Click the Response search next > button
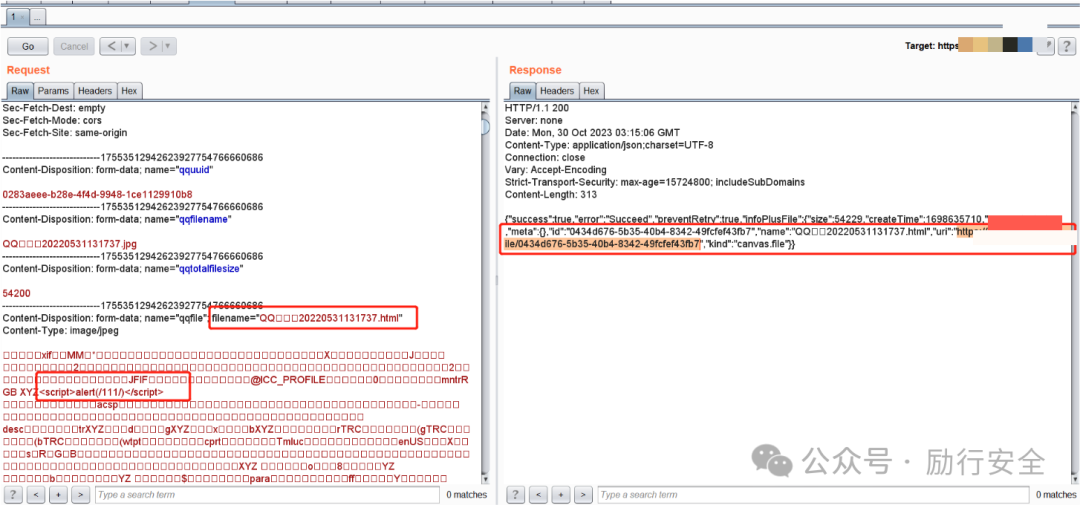This screenshot has width=1080, height=505. pyautogui.click(x=584, y=495)
